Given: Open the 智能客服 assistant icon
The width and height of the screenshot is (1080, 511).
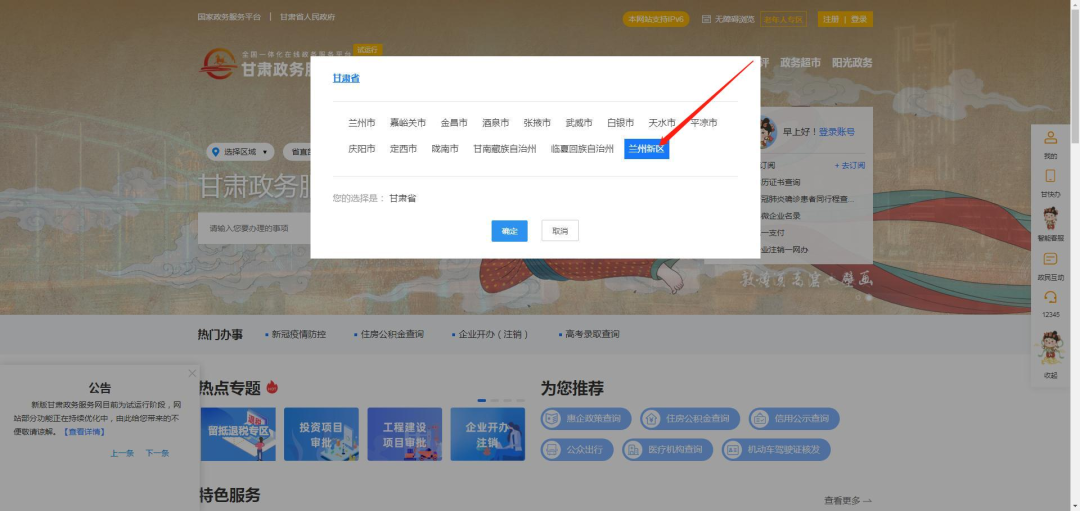Looking at the screenshot, I should pos(1050,219).
